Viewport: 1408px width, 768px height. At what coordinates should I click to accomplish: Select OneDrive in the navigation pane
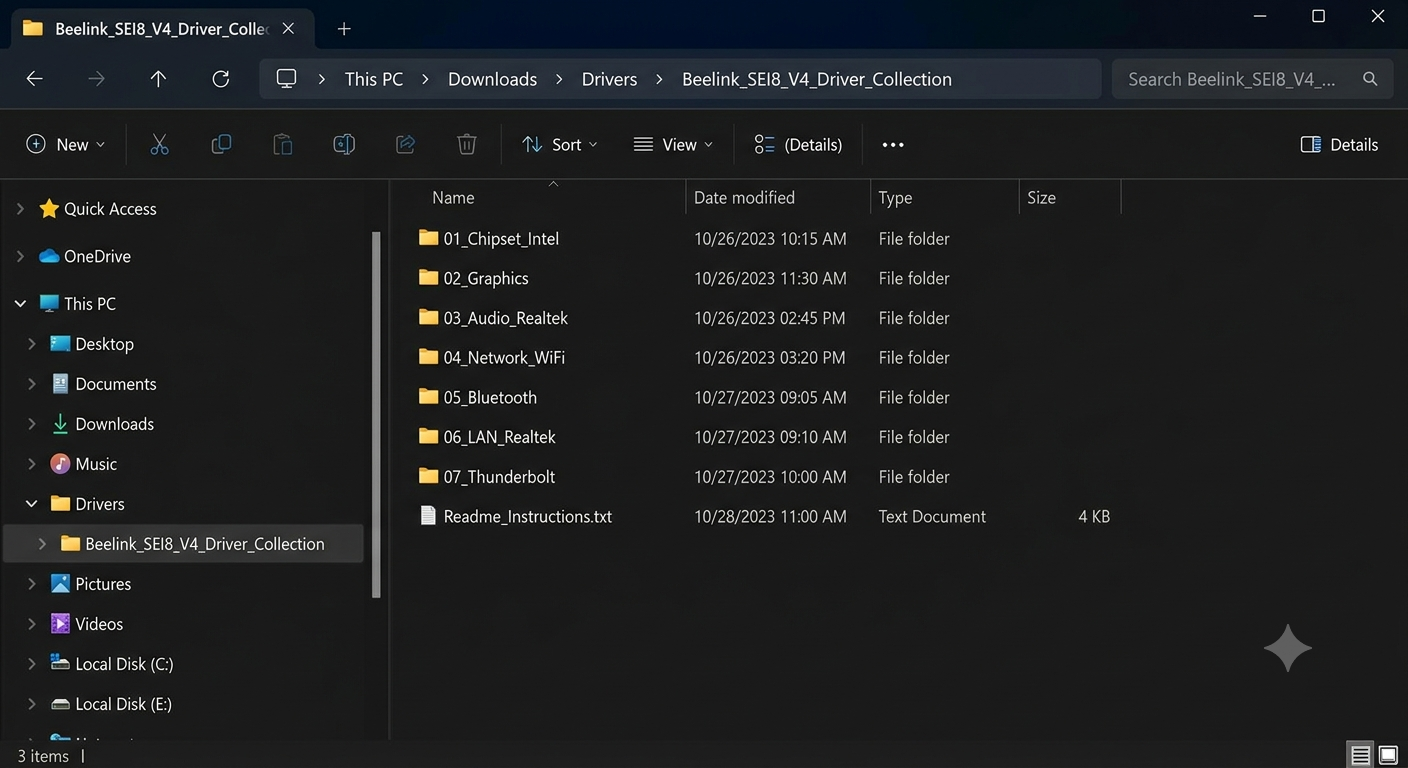97,256
